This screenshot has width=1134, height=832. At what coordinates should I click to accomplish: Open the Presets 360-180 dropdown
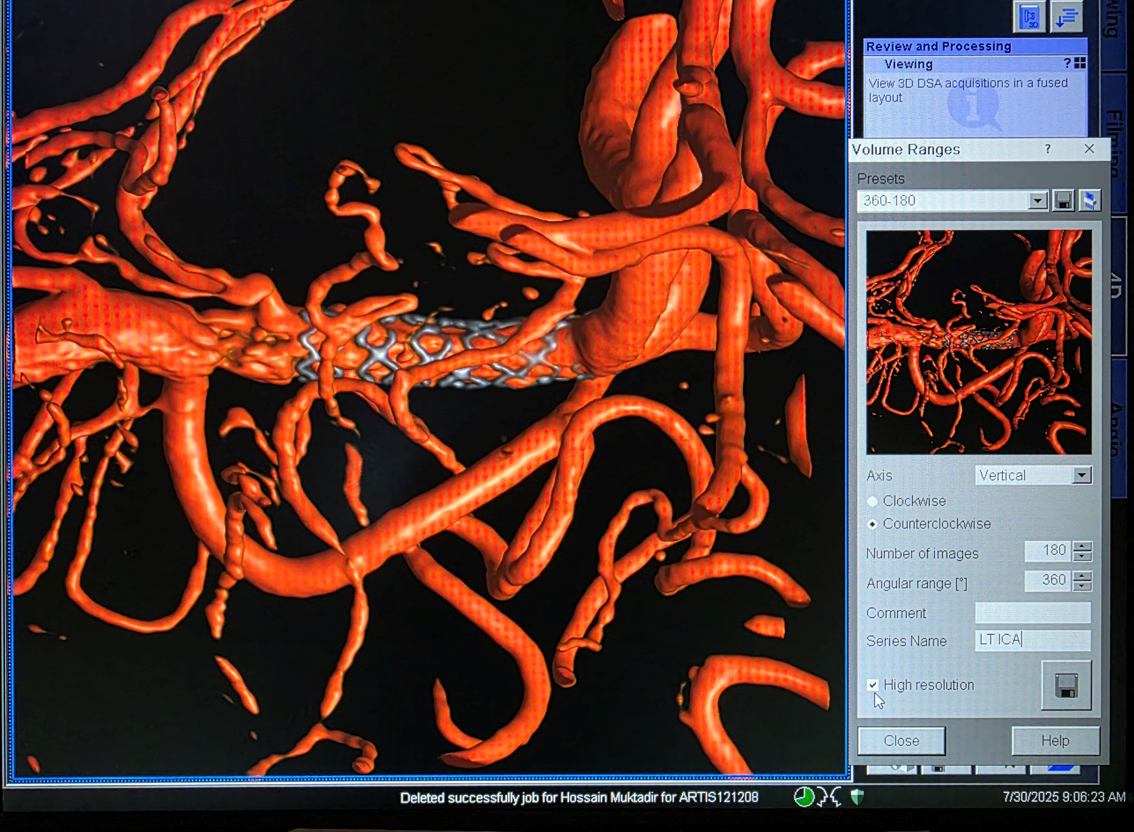tap(1037, 201)
